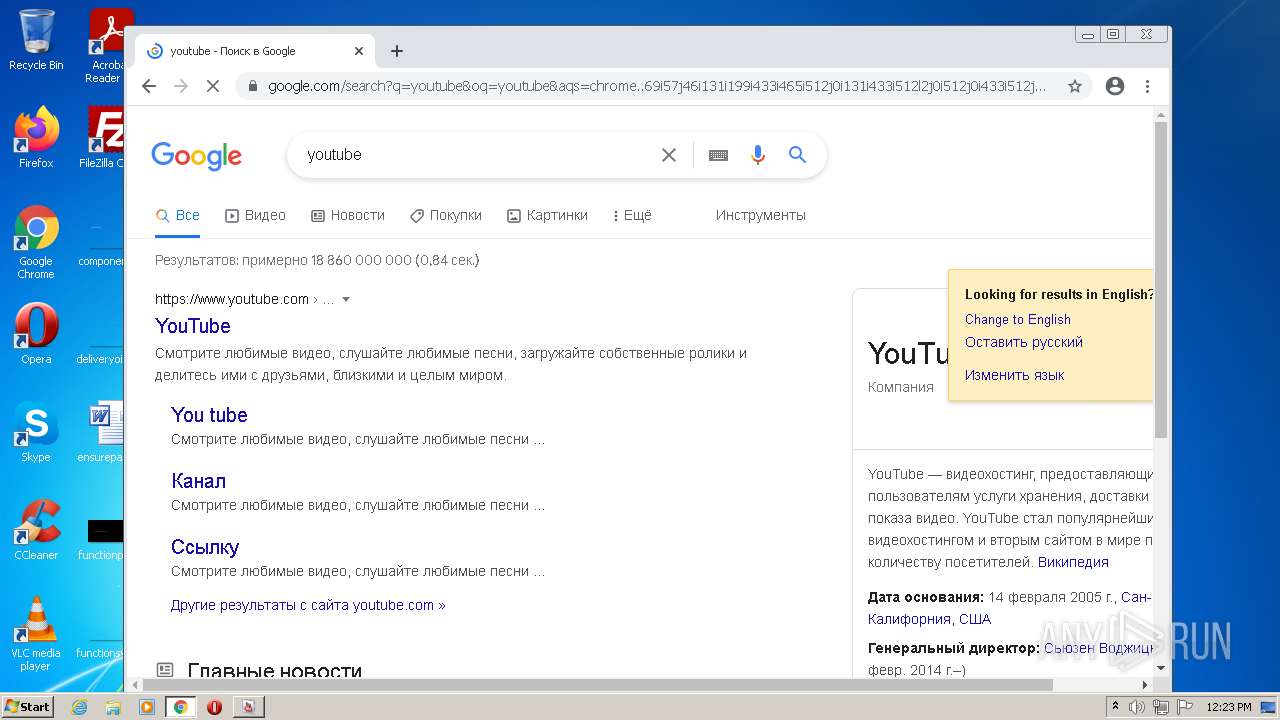The height and width of the screenshot is (720, 1280).
Task: Open the Канал sitelink
Action: (x=198, y=481)
